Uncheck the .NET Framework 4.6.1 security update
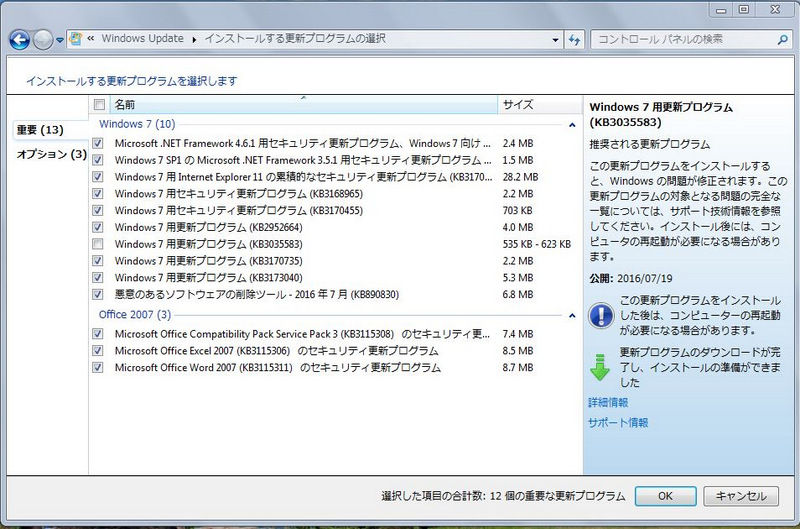This screenshot has height=529, width=800. coord(98,143)
